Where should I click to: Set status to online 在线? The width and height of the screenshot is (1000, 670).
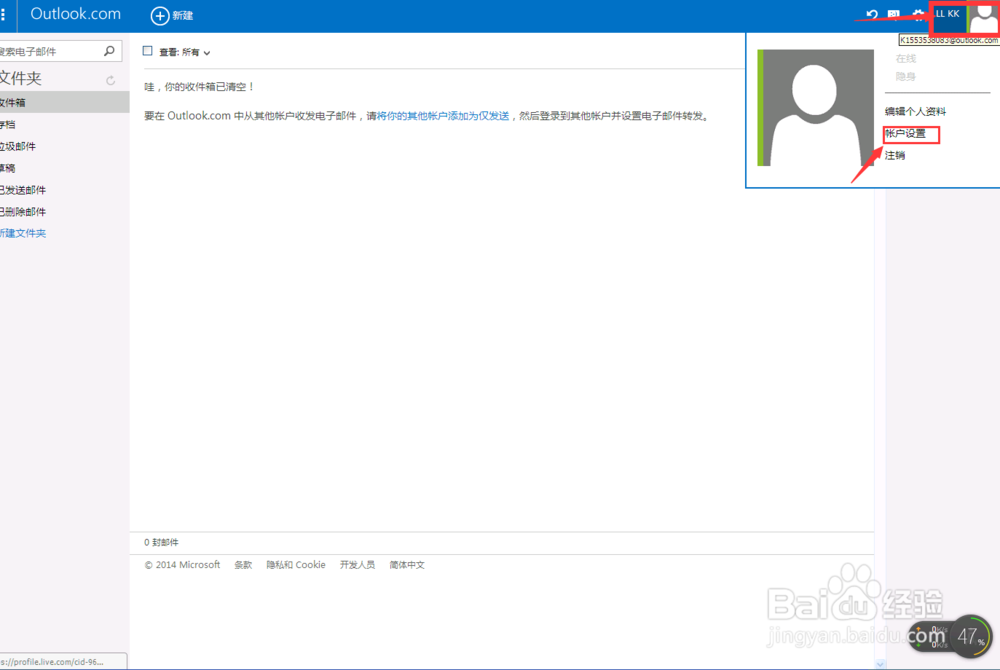click(906, 59)
